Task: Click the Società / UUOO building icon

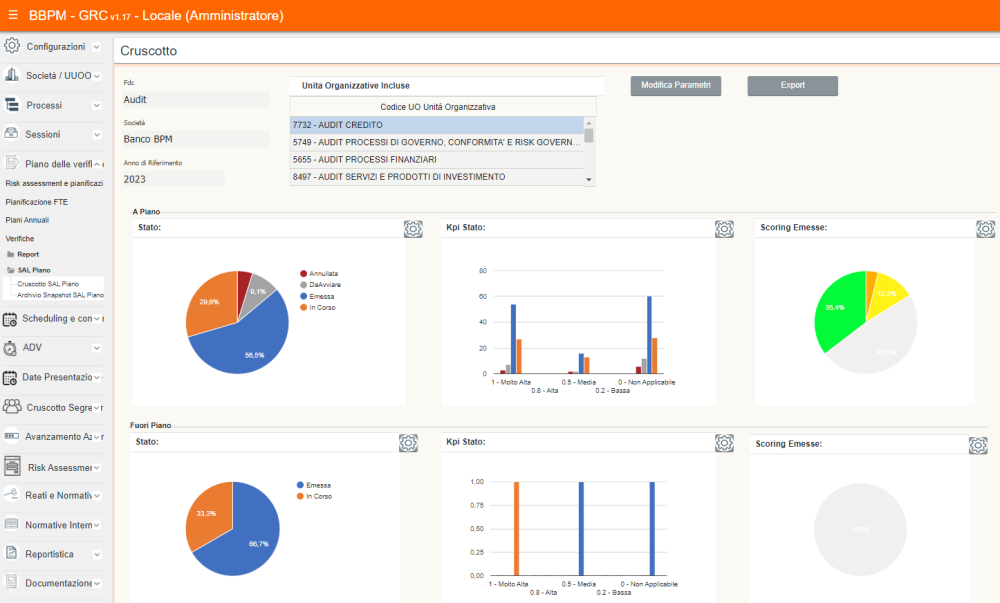Action: 12,75
